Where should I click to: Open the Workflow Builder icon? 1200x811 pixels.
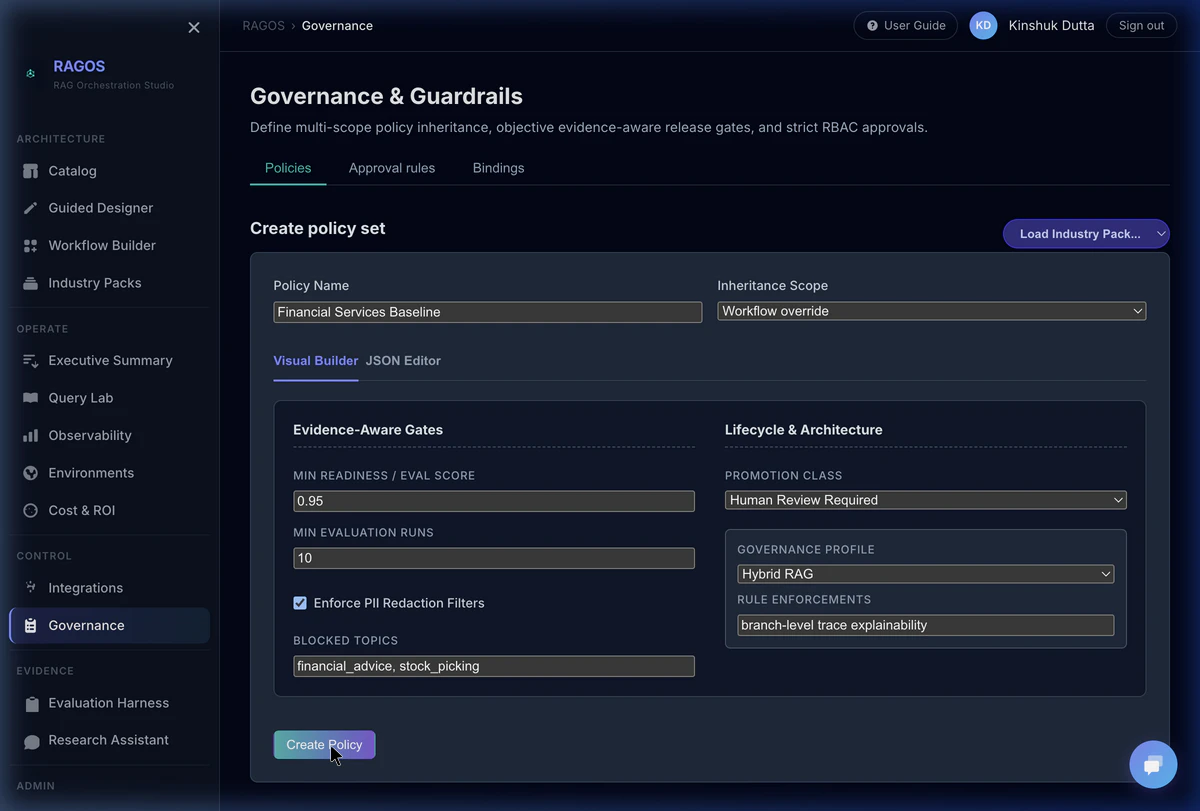[x=31, y=245]
